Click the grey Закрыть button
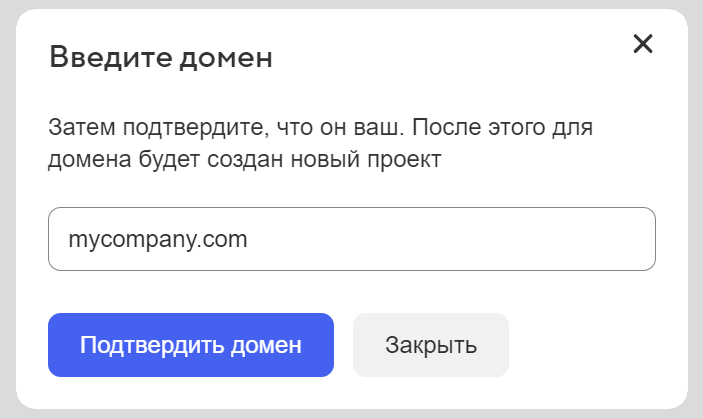Screen dimensions: 703x419 click(x=431, y=345)
